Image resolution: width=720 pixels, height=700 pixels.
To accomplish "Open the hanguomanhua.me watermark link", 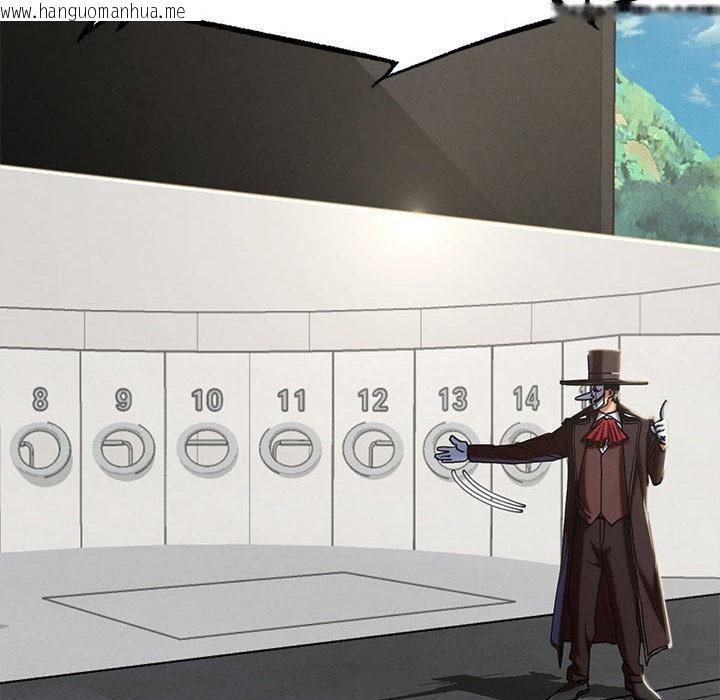I will [x=93, y=11].
